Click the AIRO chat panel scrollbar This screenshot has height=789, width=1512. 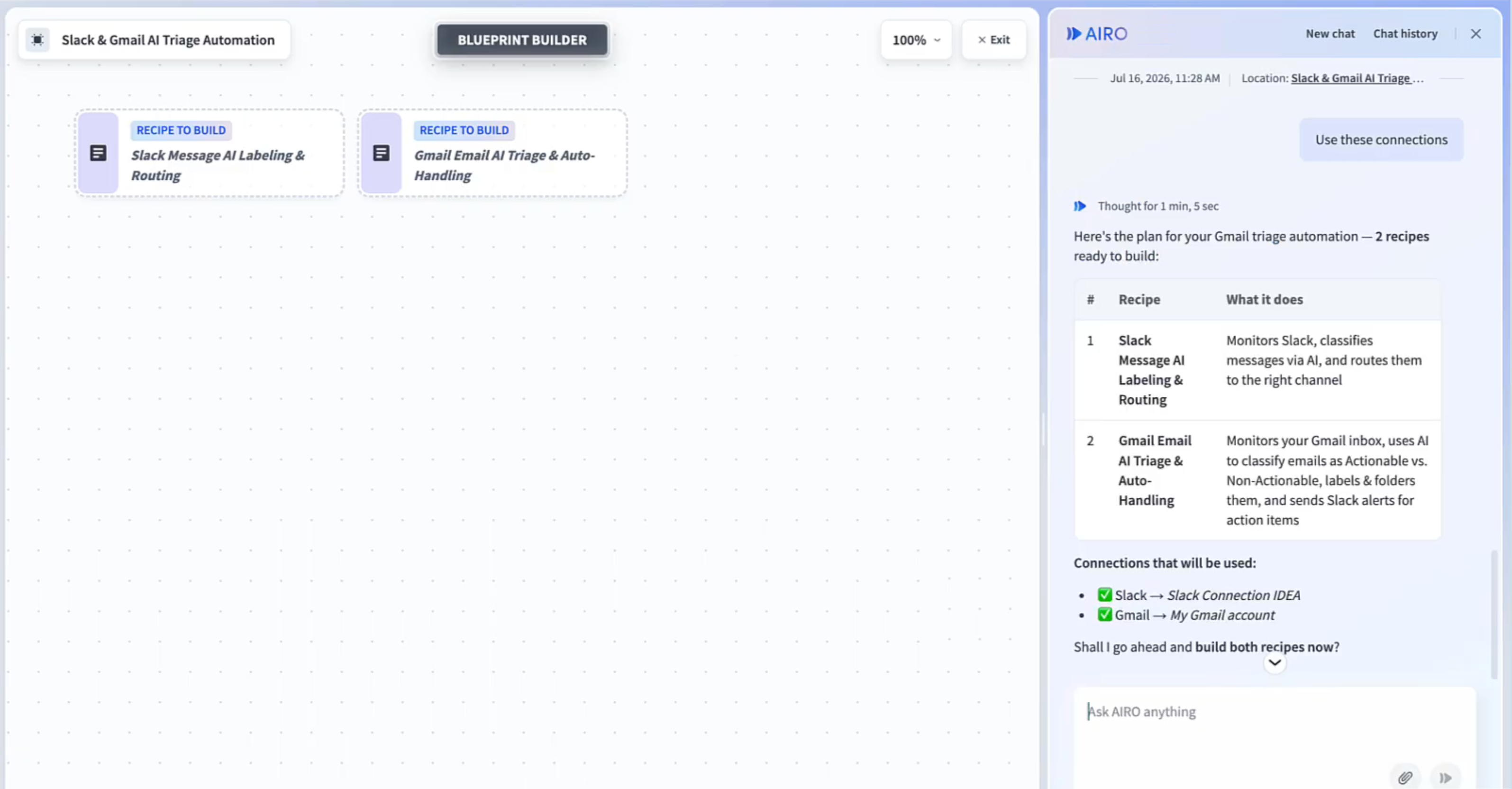pos(1494,614)
